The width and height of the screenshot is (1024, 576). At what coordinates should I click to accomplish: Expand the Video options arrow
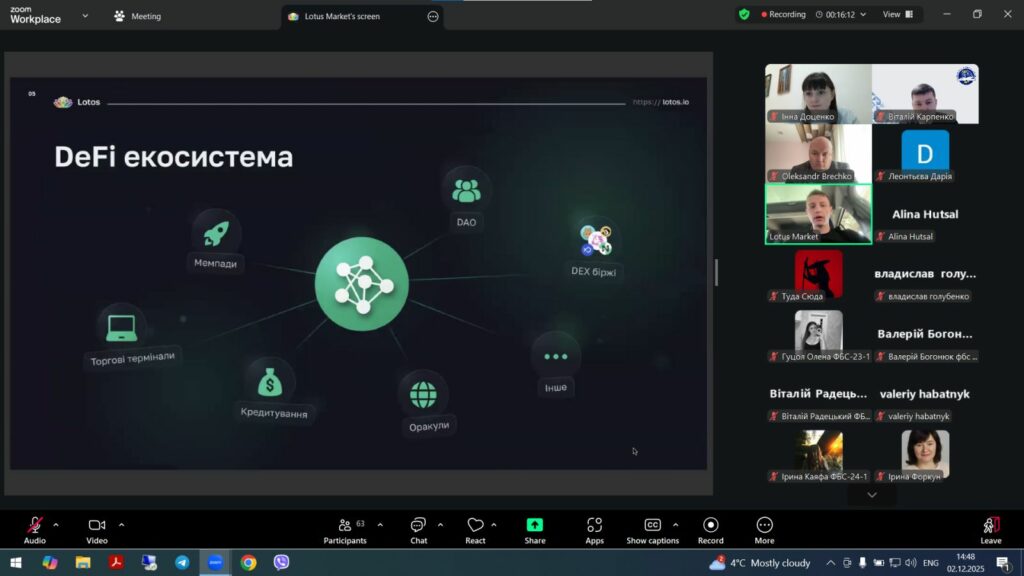[x=122, y=524]
